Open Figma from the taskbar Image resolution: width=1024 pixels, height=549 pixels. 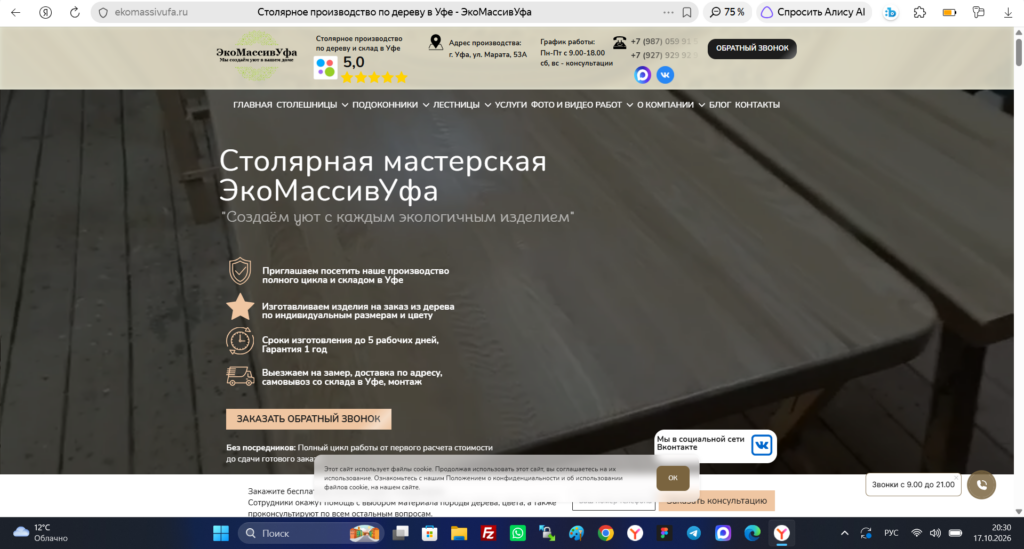pos(664,533)
